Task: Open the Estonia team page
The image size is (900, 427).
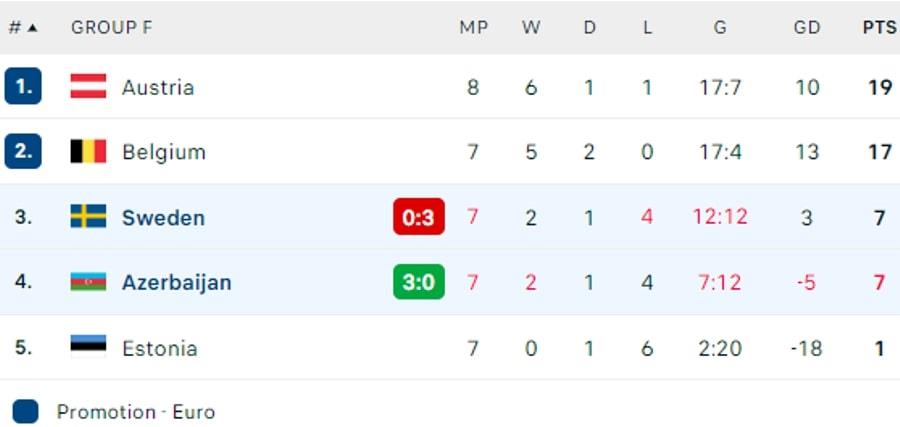Action: (159, 348)
